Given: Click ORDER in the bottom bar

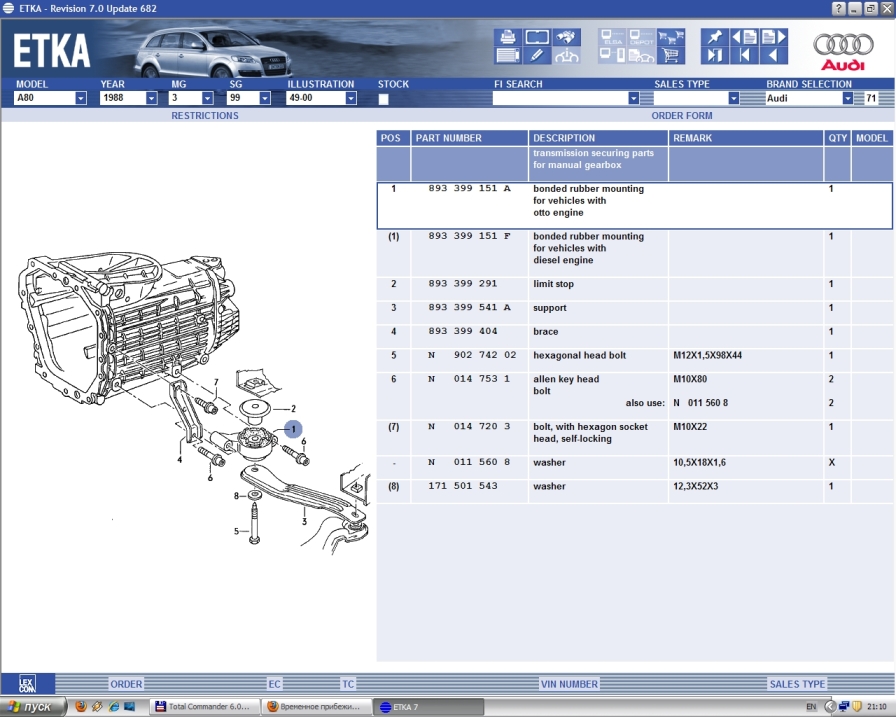Looking at the screenshot, I should 126,684.
